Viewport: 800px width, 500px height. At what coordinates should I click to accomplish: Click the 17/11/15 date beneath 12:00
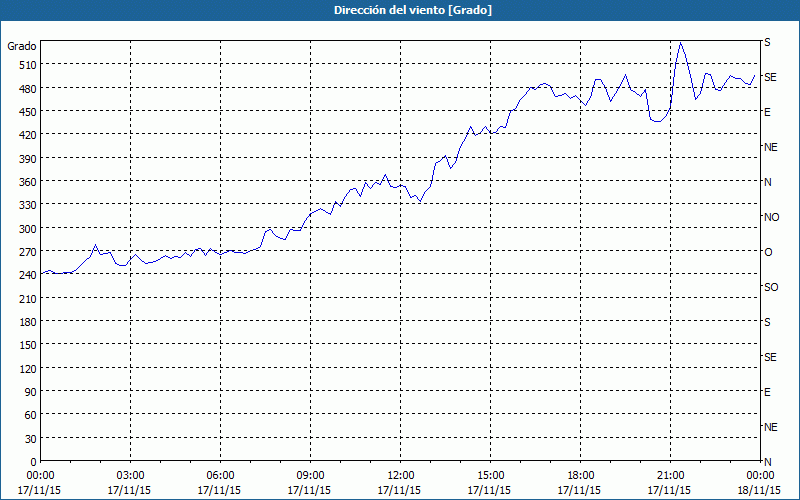[x=399, y=490]
